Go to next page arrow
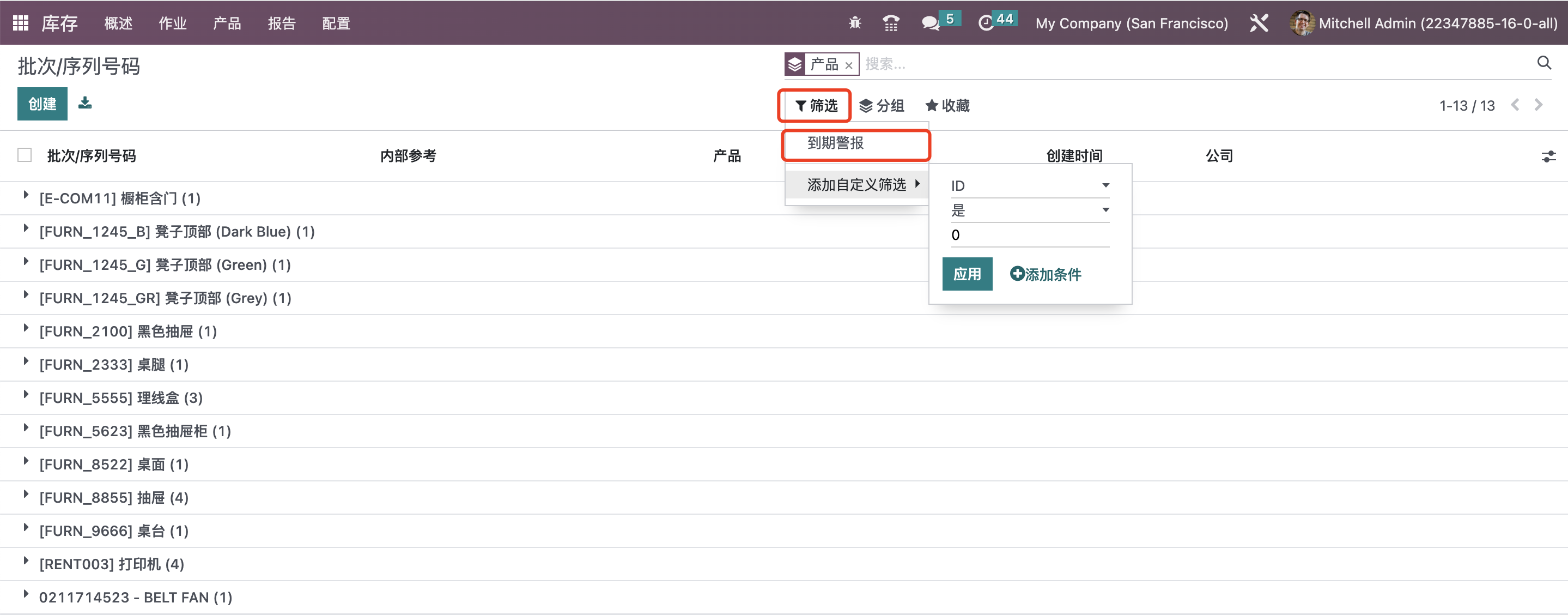 click(1538, 105)
